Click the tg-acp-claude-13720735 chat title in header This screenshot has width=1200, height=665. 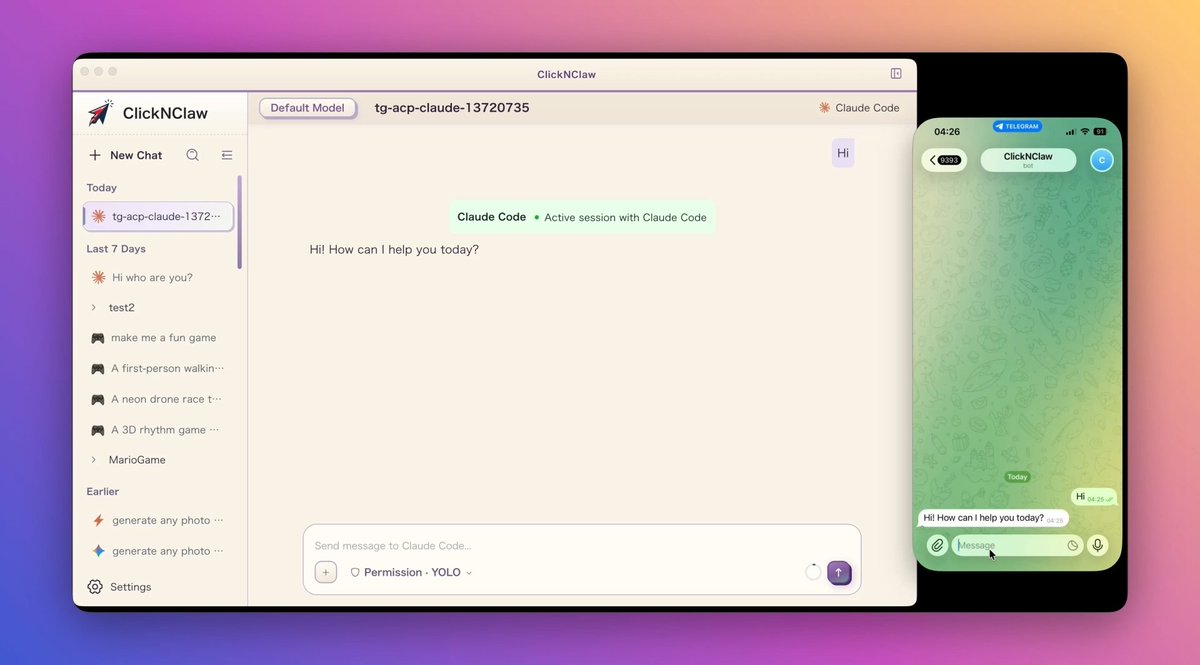452,108
